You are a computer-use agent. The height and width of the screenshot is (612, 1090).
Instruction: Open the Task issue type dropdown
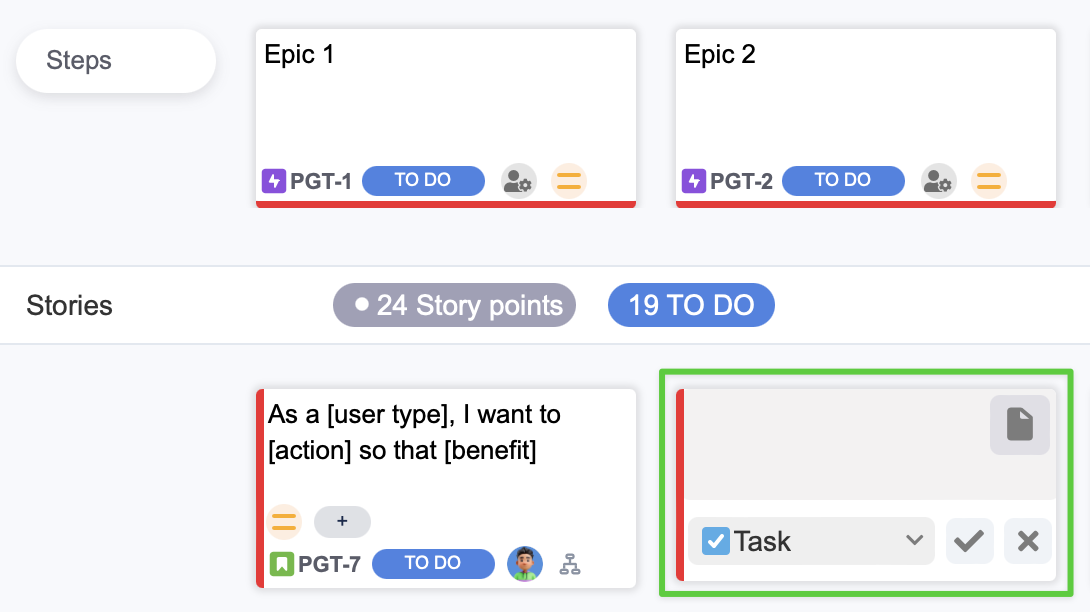click(811, 541)
